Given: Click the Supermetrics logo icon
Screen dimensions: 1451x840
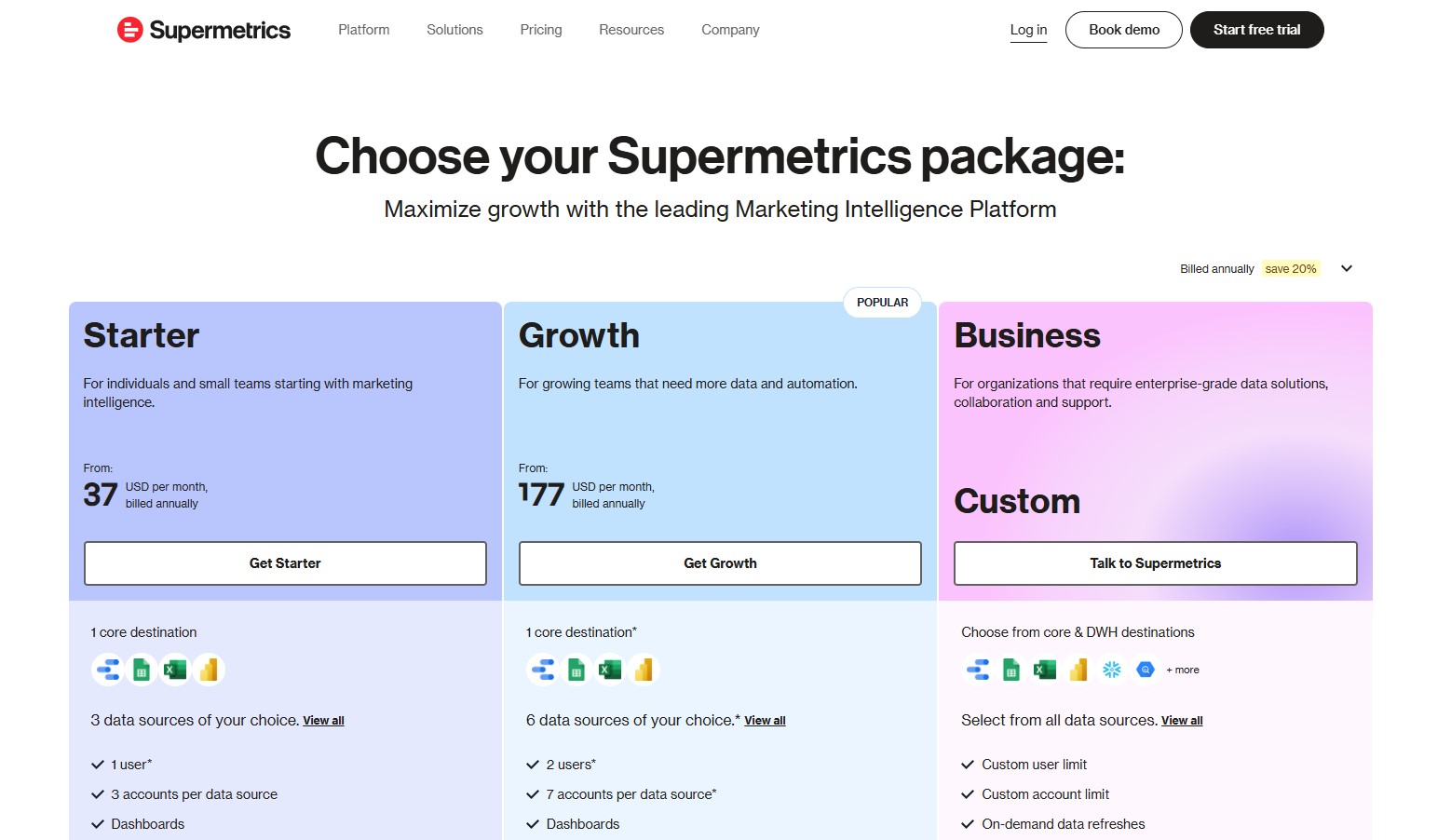Looking at the screenshot, I should point(129,30).
